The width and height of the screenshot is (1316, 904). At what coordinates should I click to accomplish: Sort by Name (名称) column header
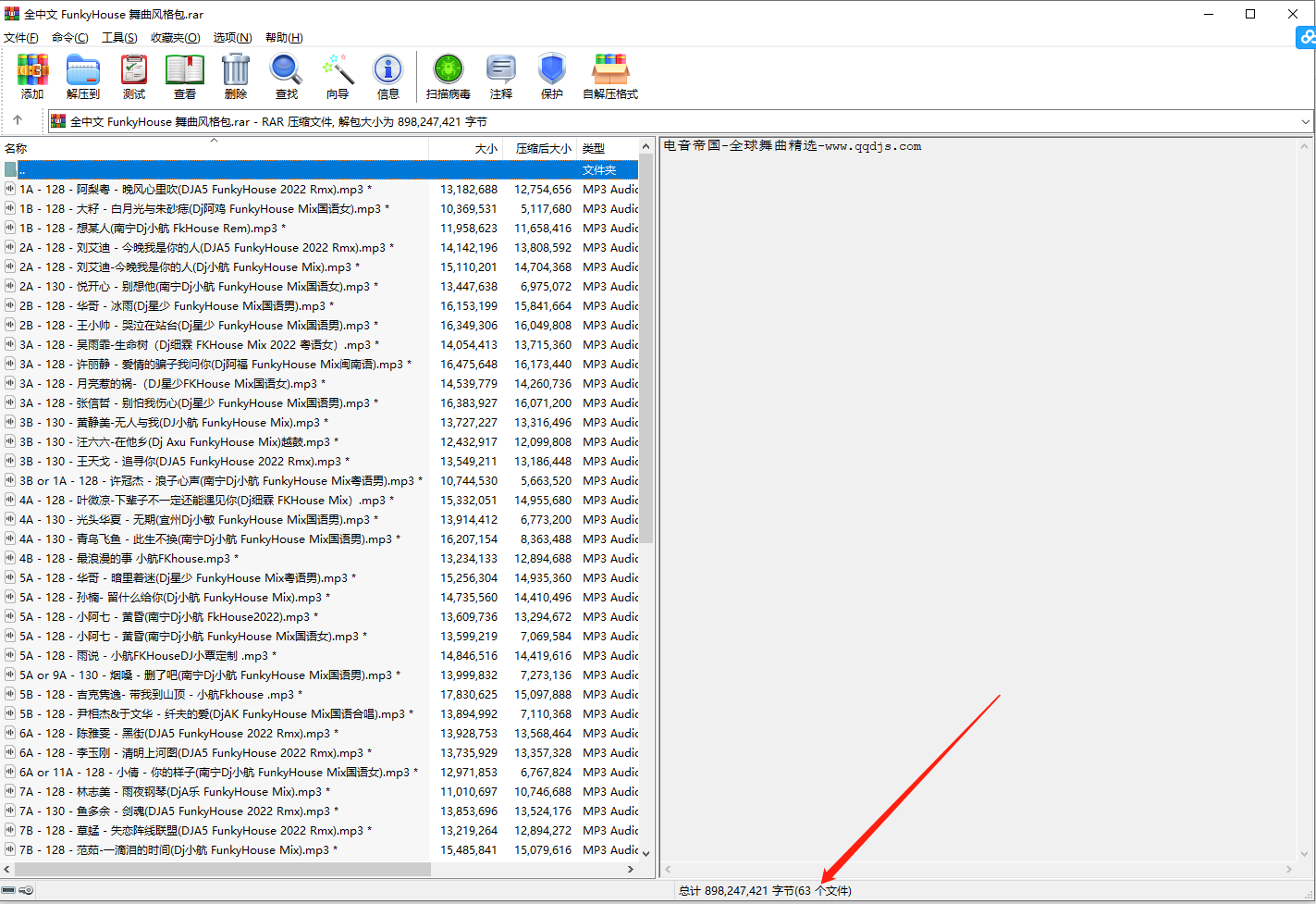pyautogui.click(x=17, y=148)
